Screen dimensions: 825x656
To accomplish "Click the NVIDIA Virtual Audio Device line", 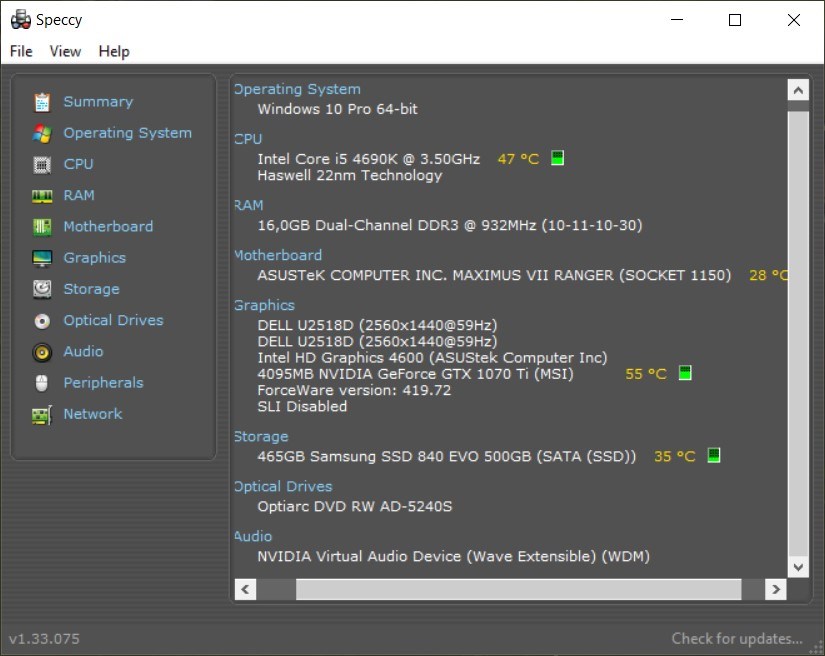I will [x=454, y=556].
